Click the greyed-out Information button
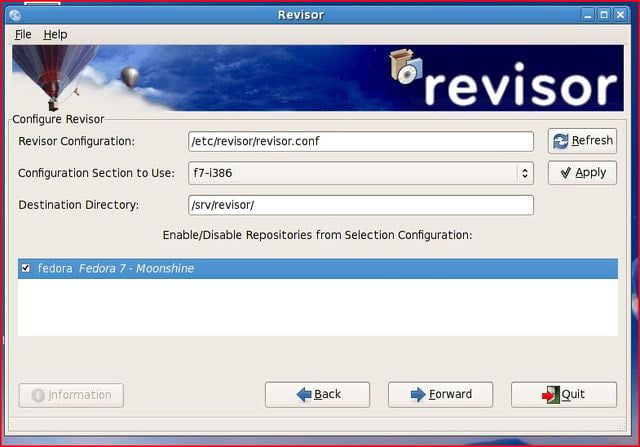 click(x=71, y=395)
